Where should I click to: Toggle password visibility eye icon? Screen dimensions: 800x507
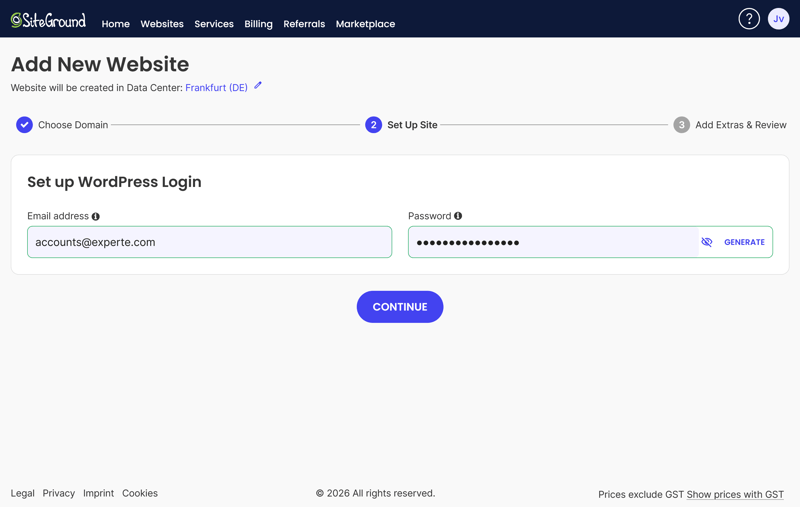[x=707, y=242]
